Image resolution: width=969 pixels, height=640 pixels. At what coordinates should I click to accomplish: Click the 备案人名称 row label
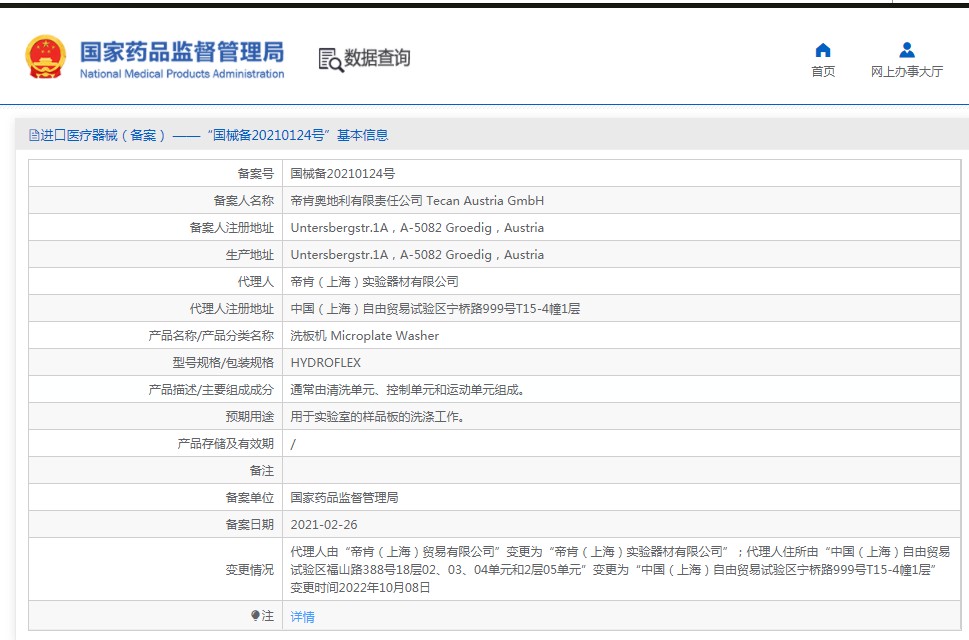point(243,201)
